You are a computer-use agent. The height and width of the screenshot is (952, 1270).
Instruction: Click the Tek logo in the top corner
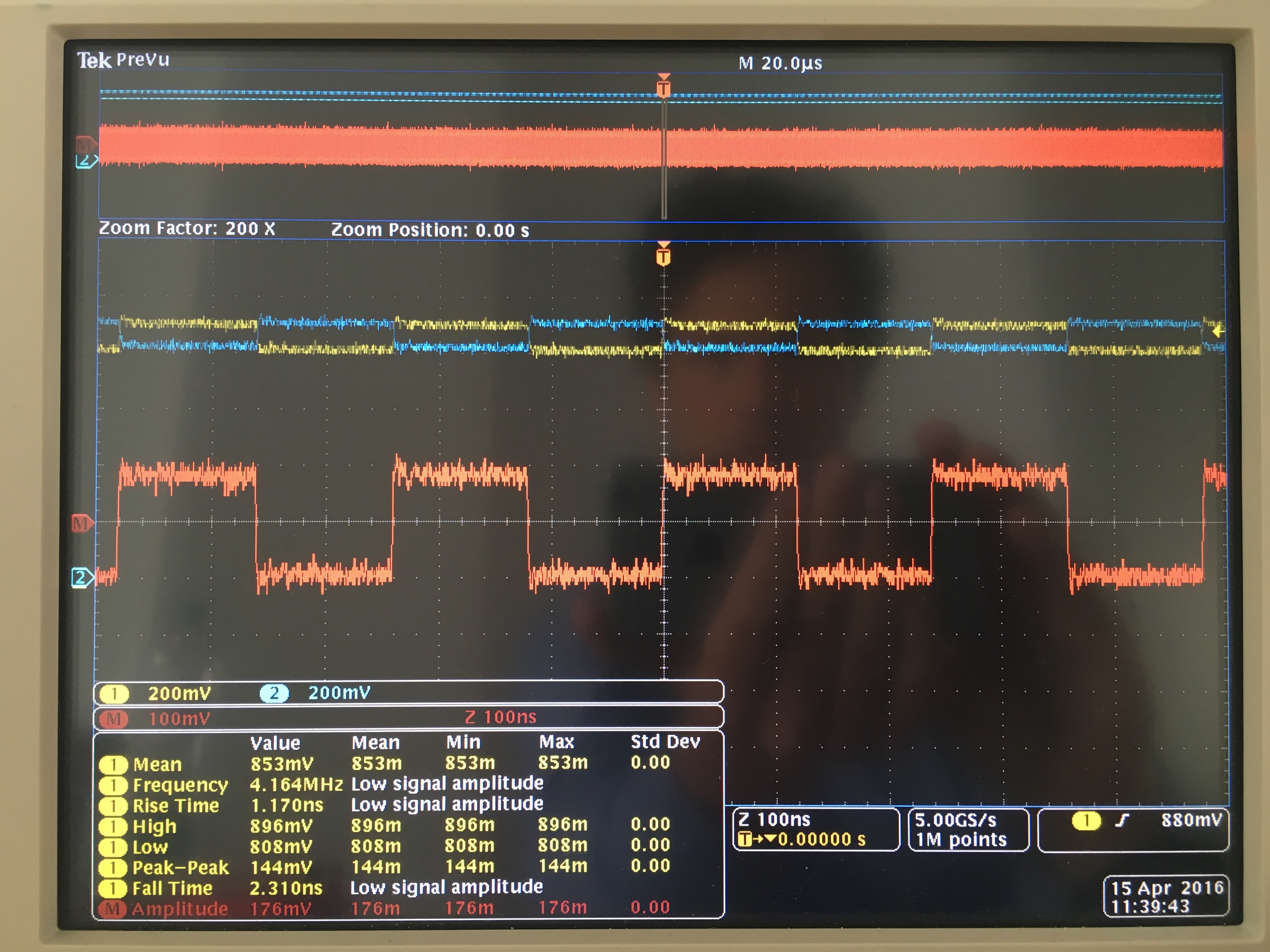[94, 60]
